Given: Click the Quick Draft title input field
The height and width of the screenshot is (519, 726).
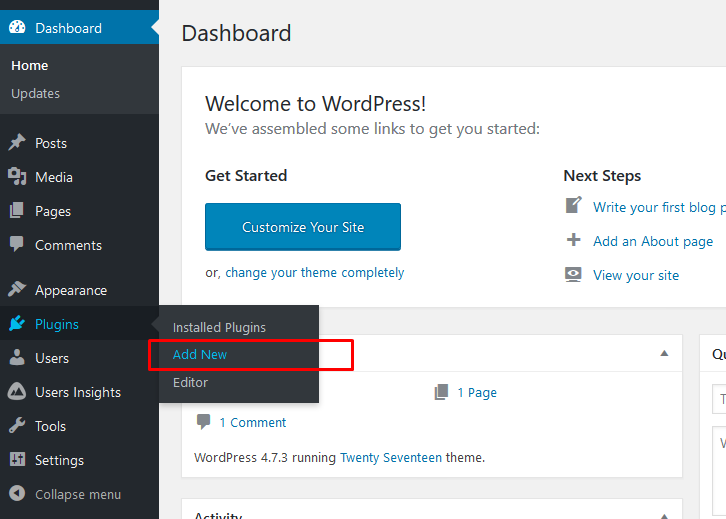Looking at the screenshot, I should (719, 399).
